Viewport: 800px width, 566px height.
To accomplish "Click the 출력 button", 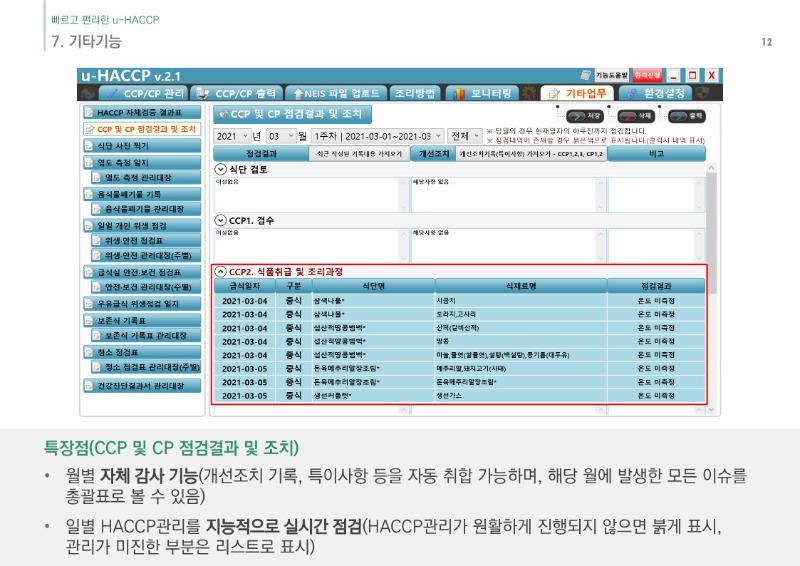I will pos(686,116).
